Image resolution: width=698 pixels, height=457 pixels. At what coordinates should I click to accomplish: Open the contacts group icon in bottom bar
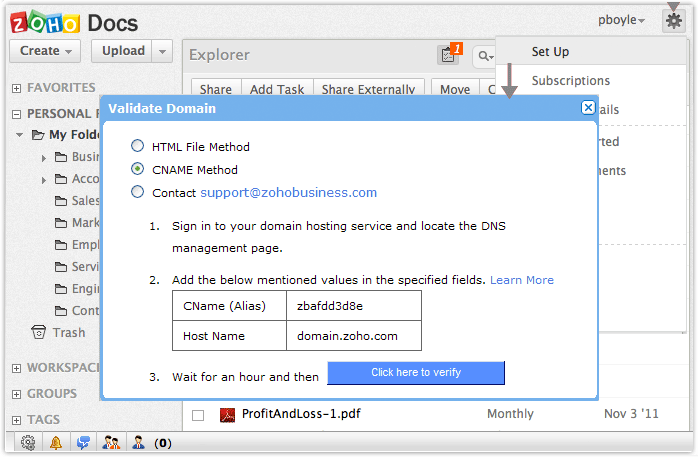pos(111,443)
